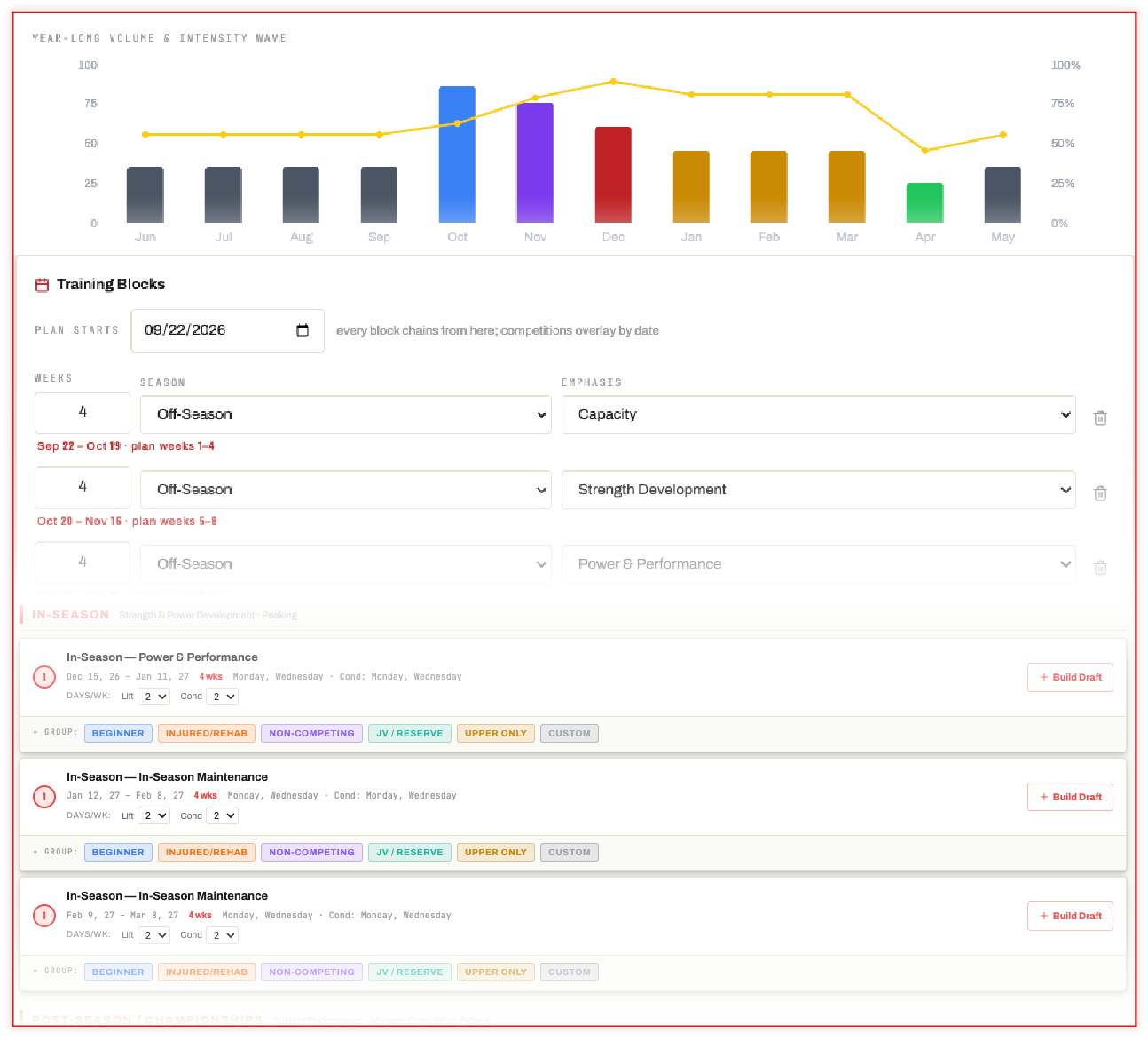Open Season dropdown for first block
This screenshot has width=1148, height=1039.
(346, 414)
